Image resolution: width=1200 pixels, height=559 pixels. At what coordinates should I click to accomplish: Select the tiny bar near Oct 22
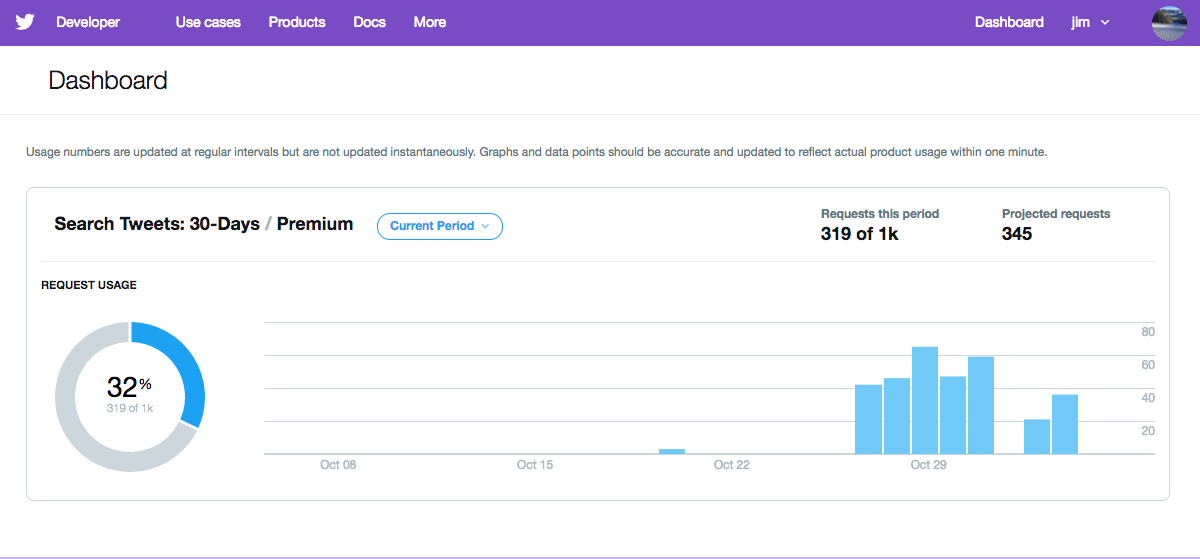[x=672, y=451]
